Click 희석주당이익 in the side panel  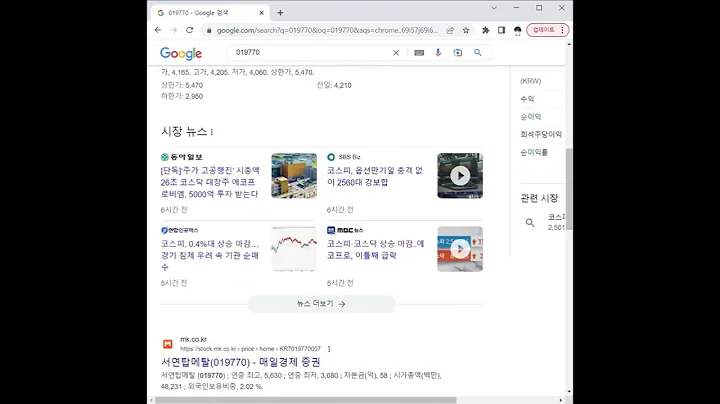pos(541,135)
